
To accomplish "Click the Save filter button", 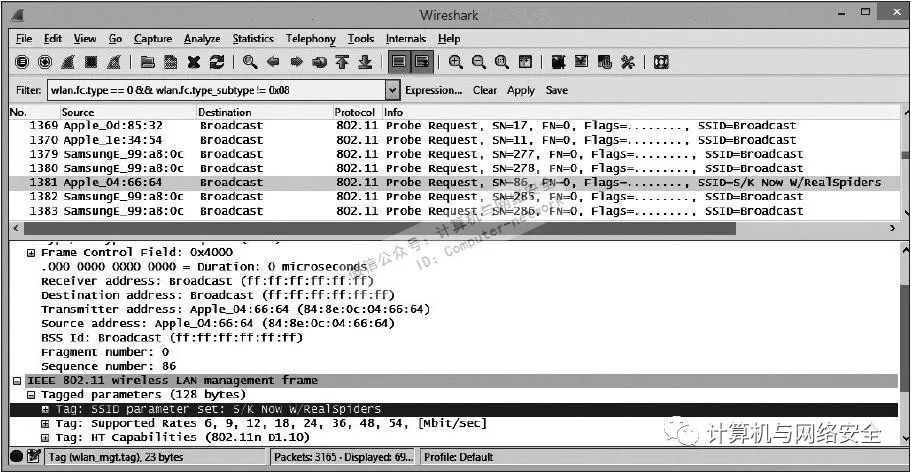I will (x=557, y=90).
